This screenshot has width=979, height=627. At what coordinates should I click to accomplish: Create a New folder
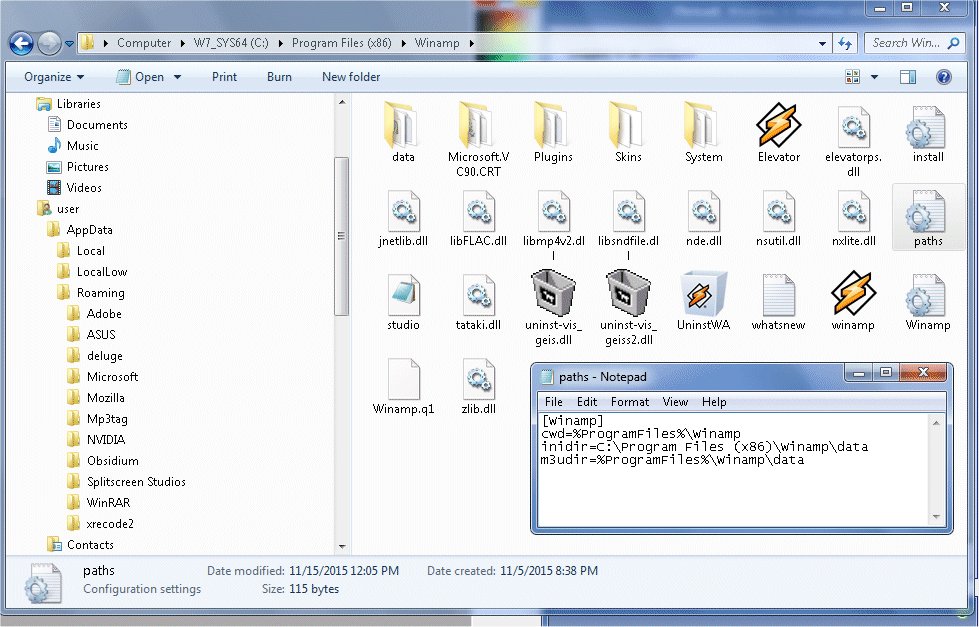(351, 77)
